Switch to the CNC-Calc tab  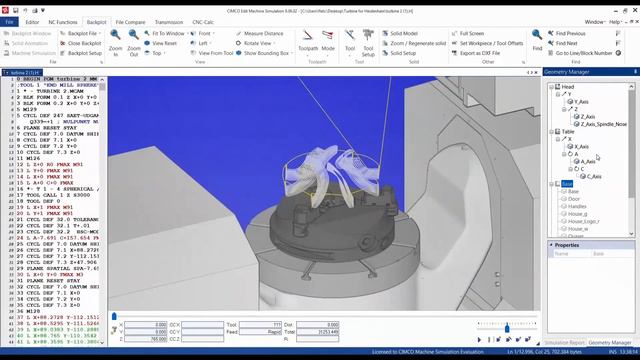203,22
